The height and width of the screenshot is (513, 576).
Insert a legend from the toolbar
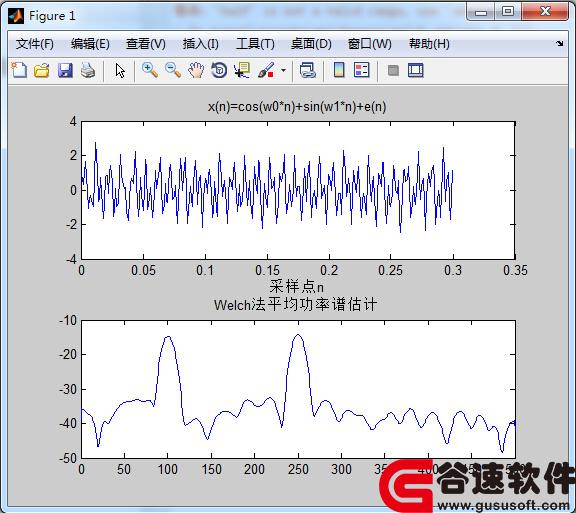361,70
